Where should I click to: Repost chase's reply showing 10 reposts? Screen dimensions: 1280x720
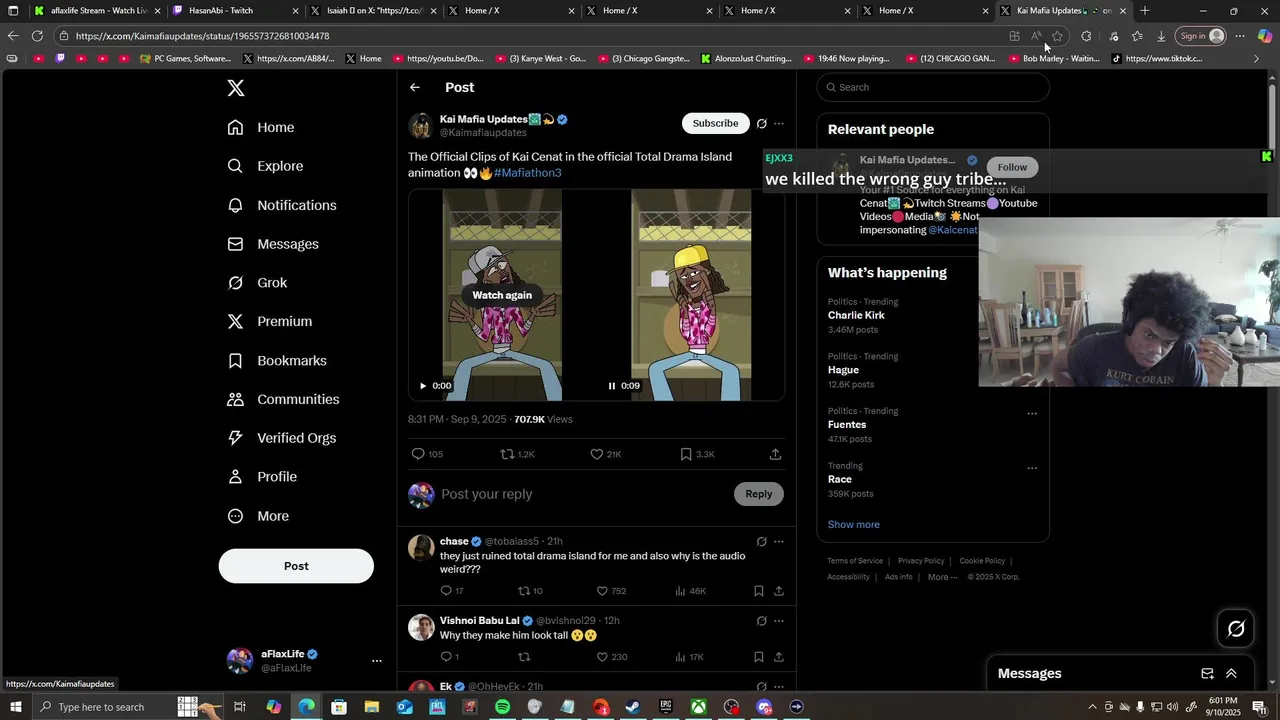(x=523, y=591)
